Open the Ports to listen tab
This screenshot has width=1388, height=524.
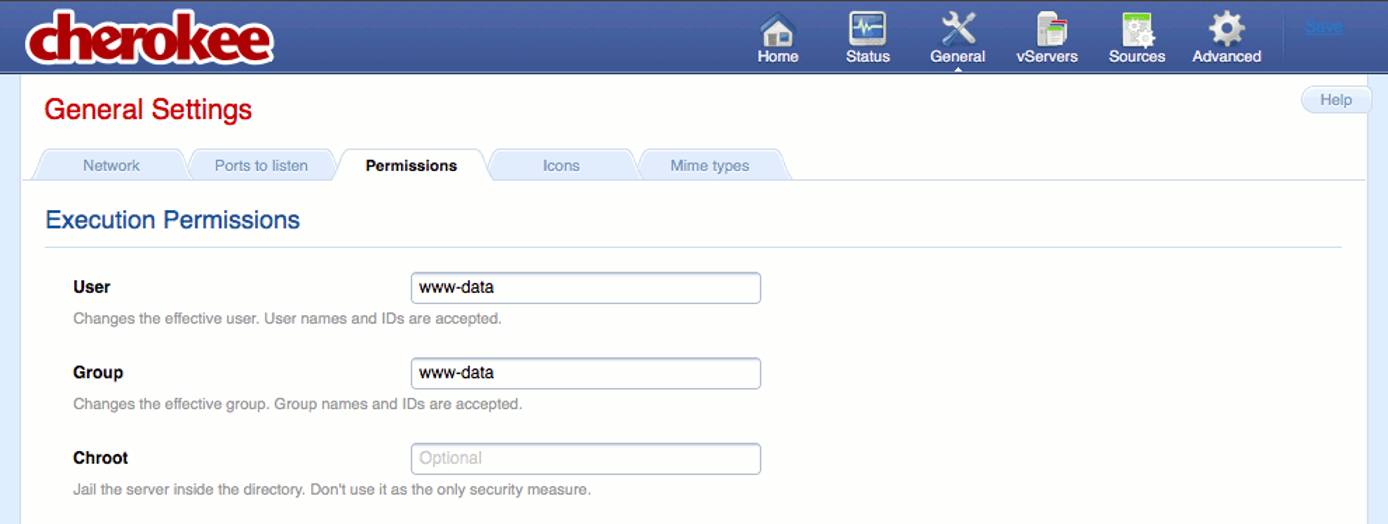tap(261, 166)
